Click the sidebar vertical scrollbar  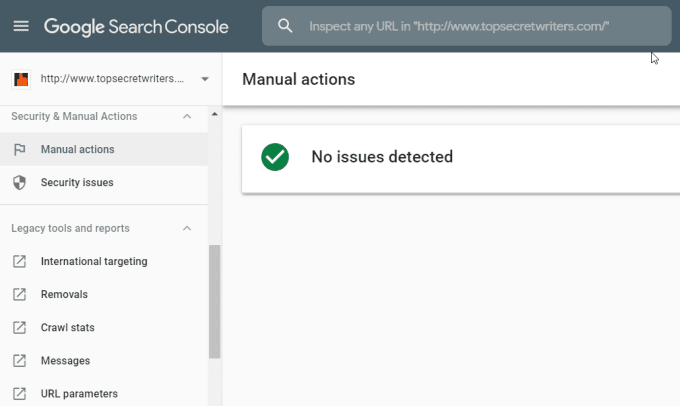214,300
